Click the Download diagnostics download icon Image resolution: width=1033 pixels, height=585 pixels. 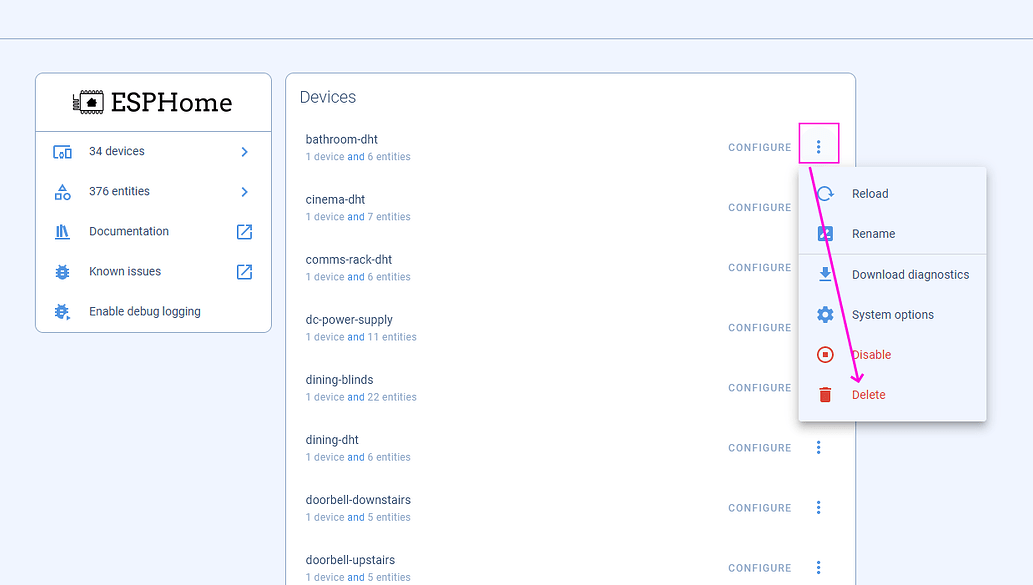pos(824,274)
